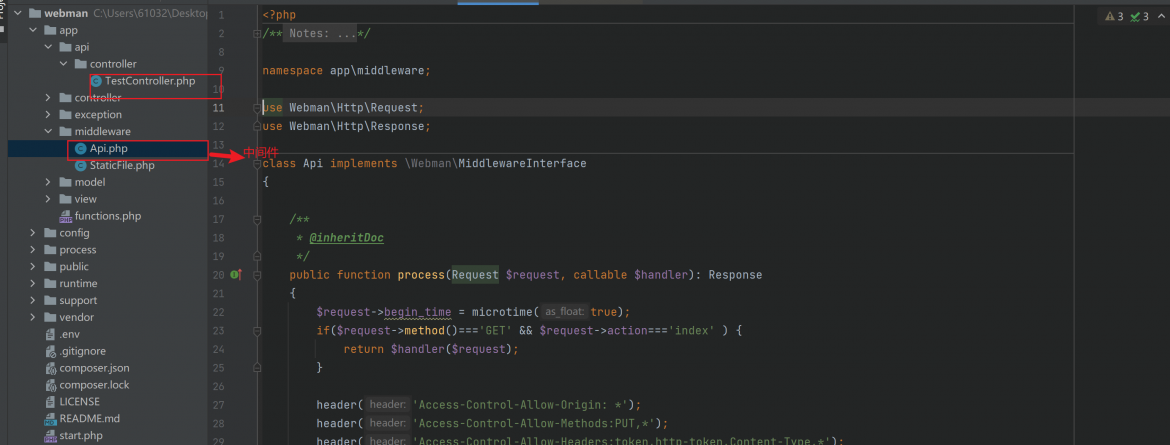
Task: Collapse the api folder in tree
Action: click(49, 47)
